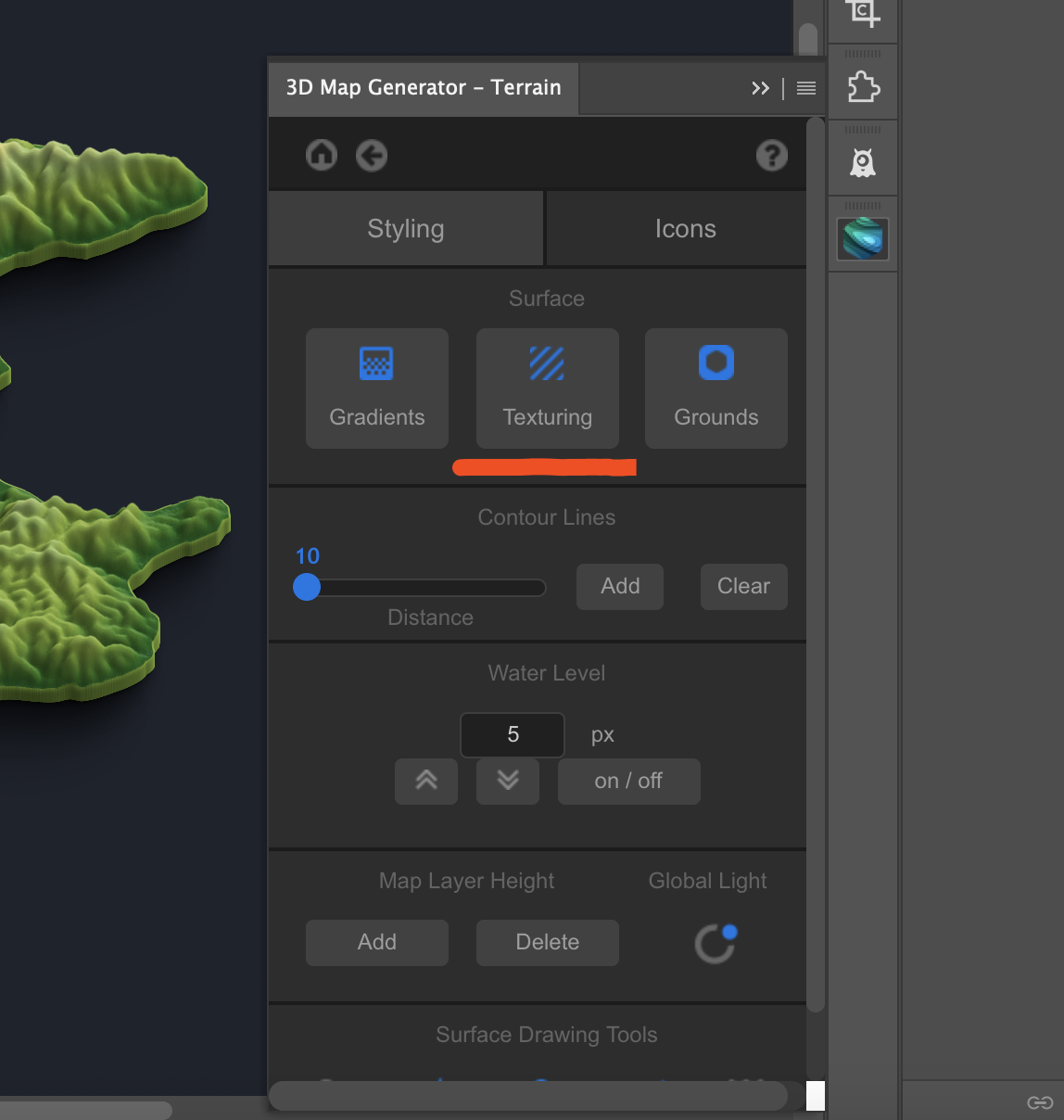Screen dimensions: 1064x1120
Task: Click the link icon at bottom right
Action: 1040,1102
